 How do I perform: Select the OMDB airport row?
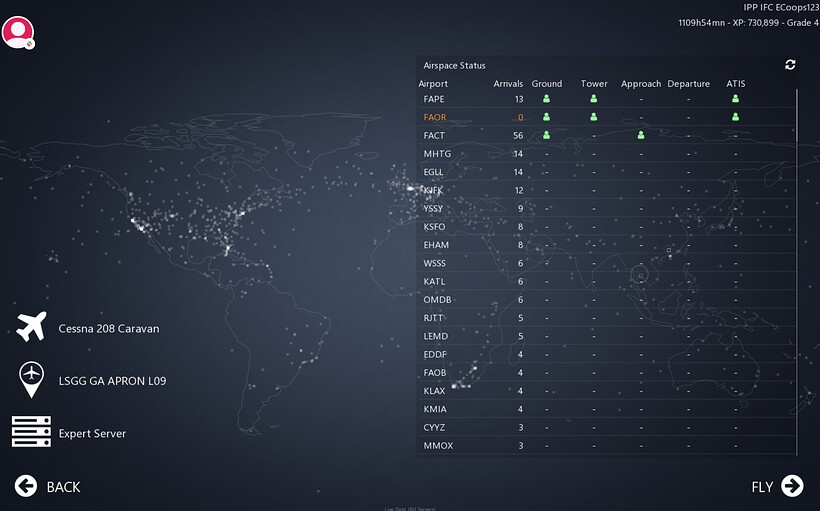coord(607,300)
